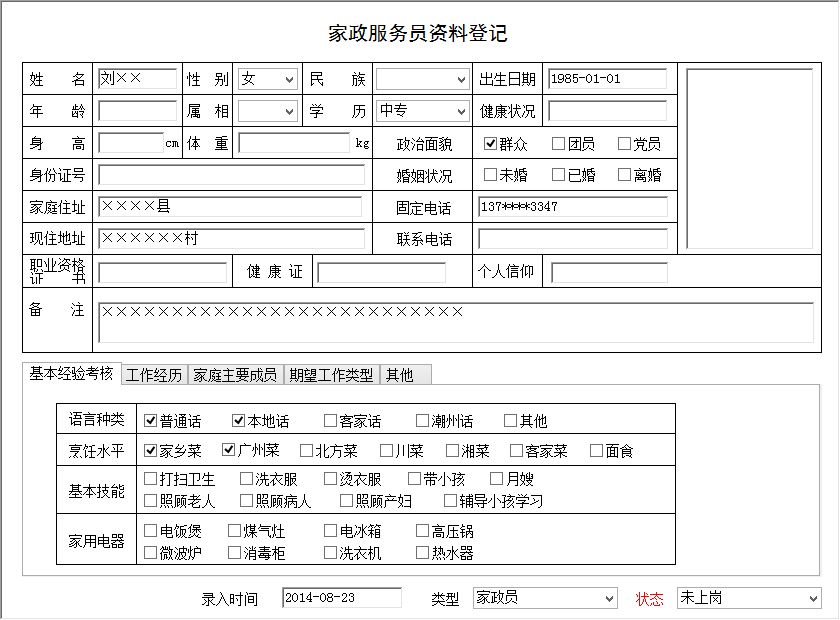Click in the 备注 remarks text area

pyautogui.click(x=456, y=323)
